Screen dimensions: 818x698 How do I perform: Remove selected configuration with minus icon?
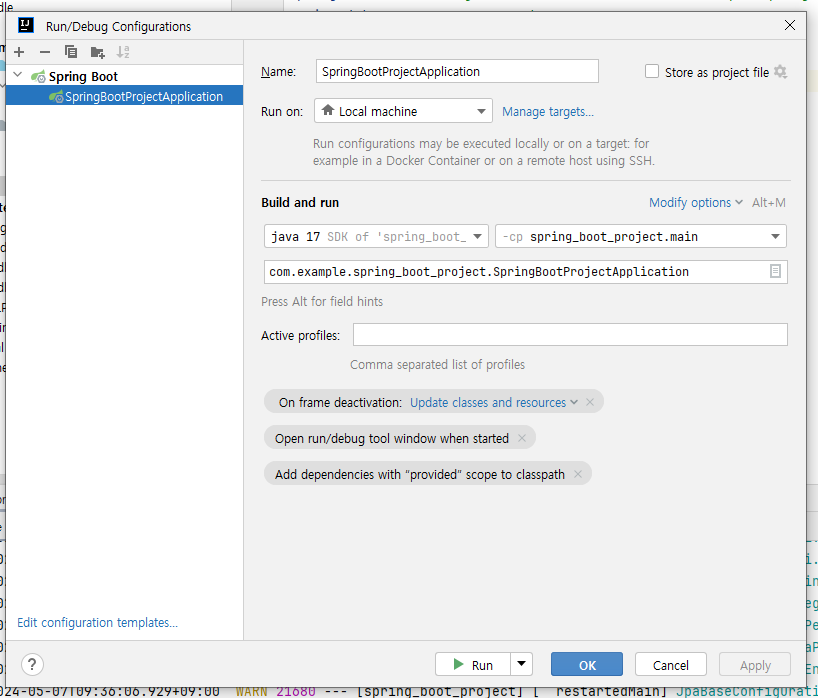[45, 52]
